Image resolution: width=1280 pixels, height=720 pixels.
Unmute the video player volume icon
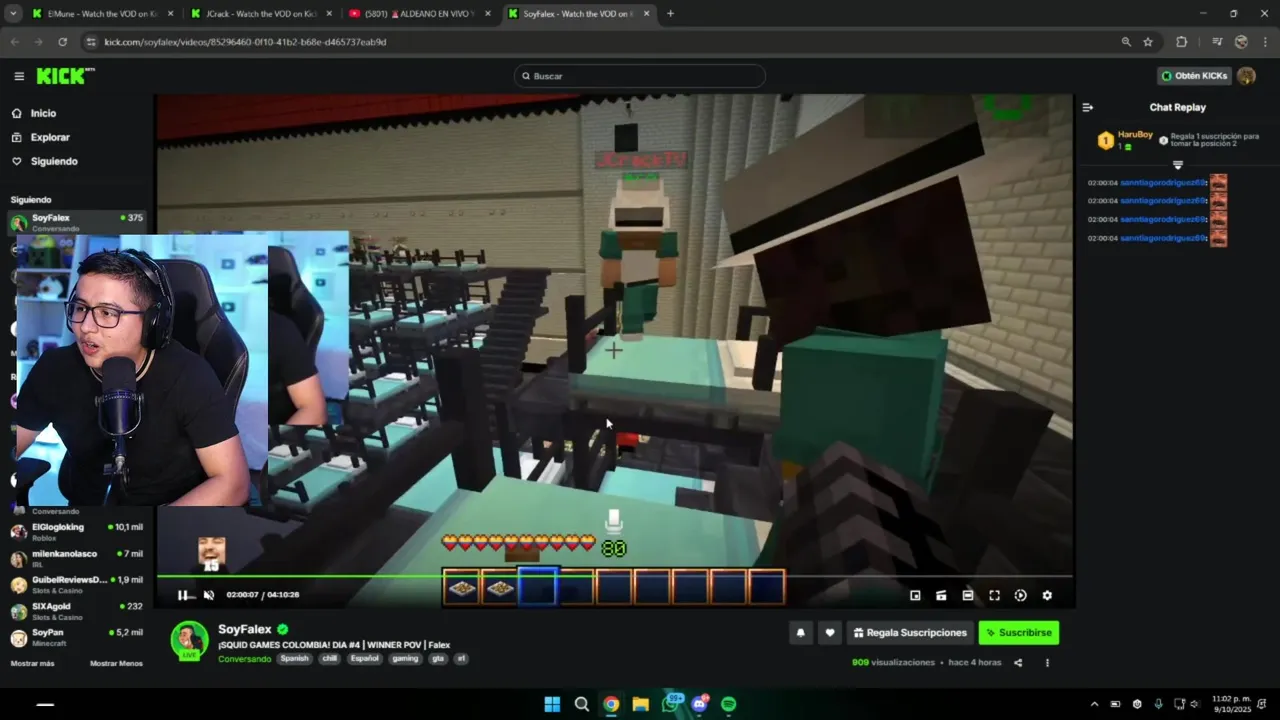click(x=209, y=595)
